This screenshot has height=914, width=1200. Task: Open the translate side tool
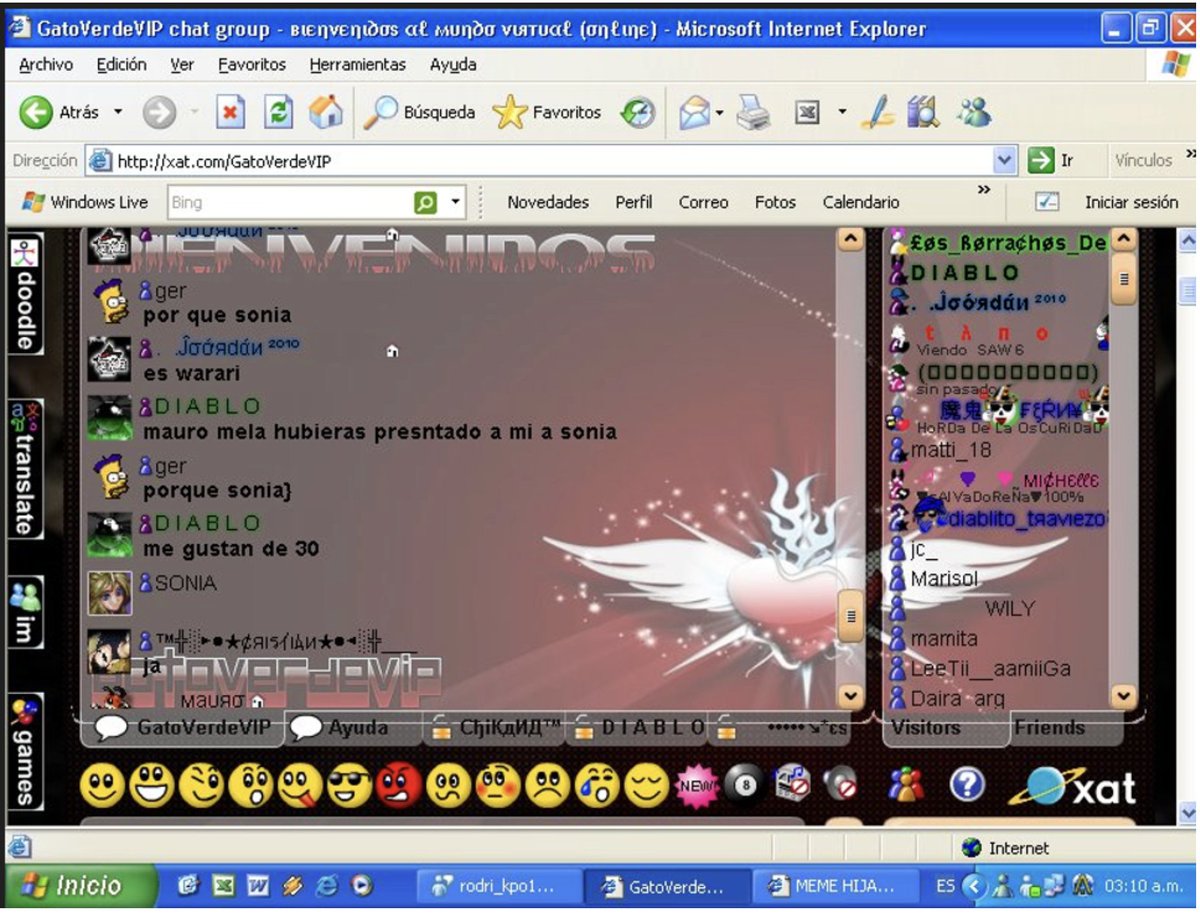24,468
